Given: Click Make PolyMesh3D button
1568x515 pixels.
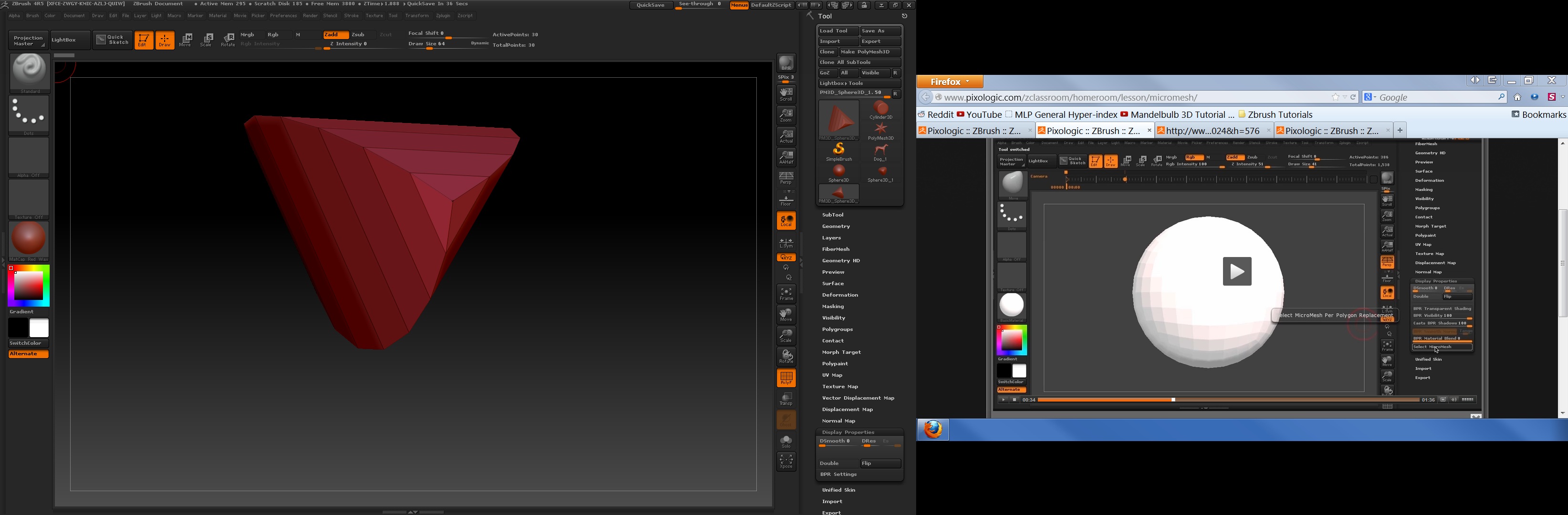Looking at the screenshot, I should tap(869, 52).
